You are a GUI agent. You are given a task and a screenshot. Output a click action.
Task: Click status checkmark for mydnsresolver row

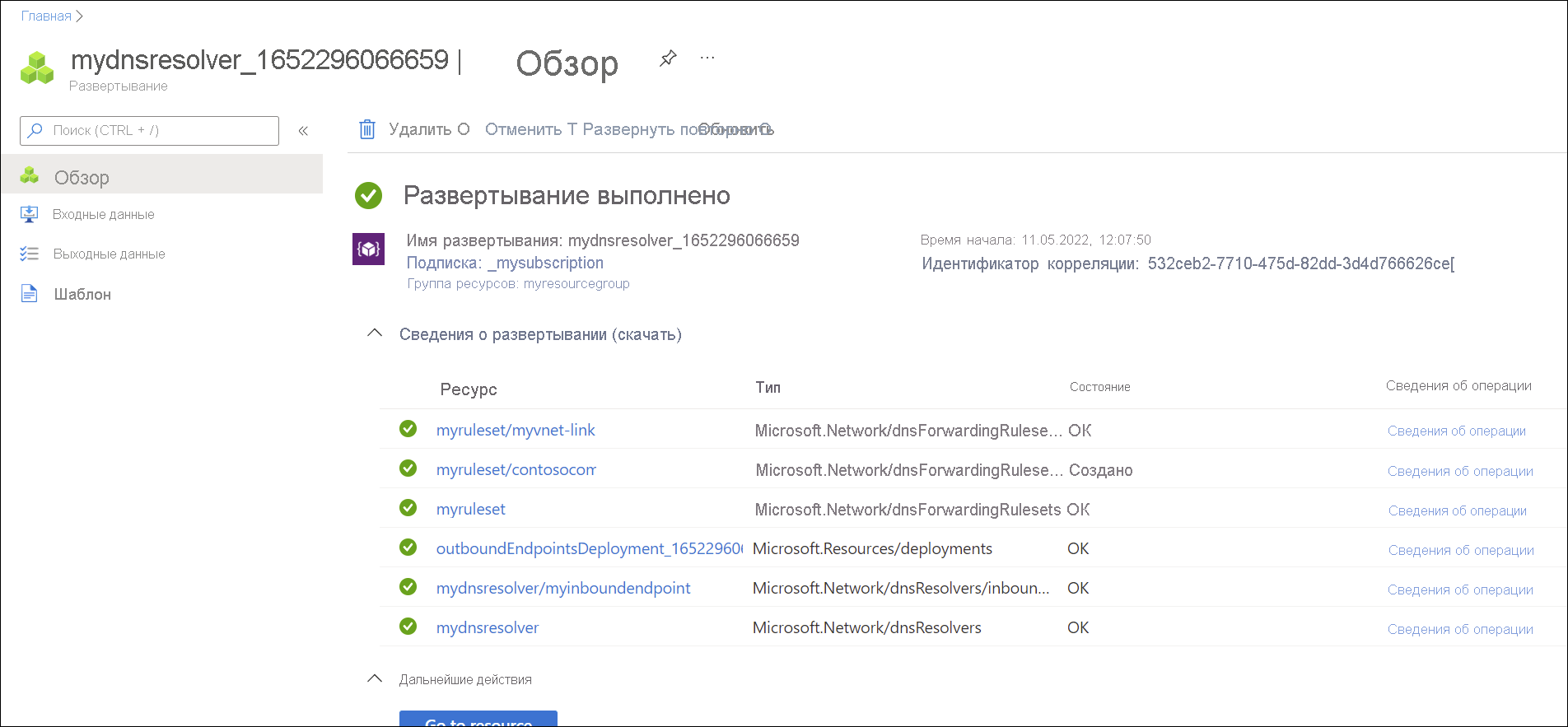pyautogui.click(x=408, y=627)
